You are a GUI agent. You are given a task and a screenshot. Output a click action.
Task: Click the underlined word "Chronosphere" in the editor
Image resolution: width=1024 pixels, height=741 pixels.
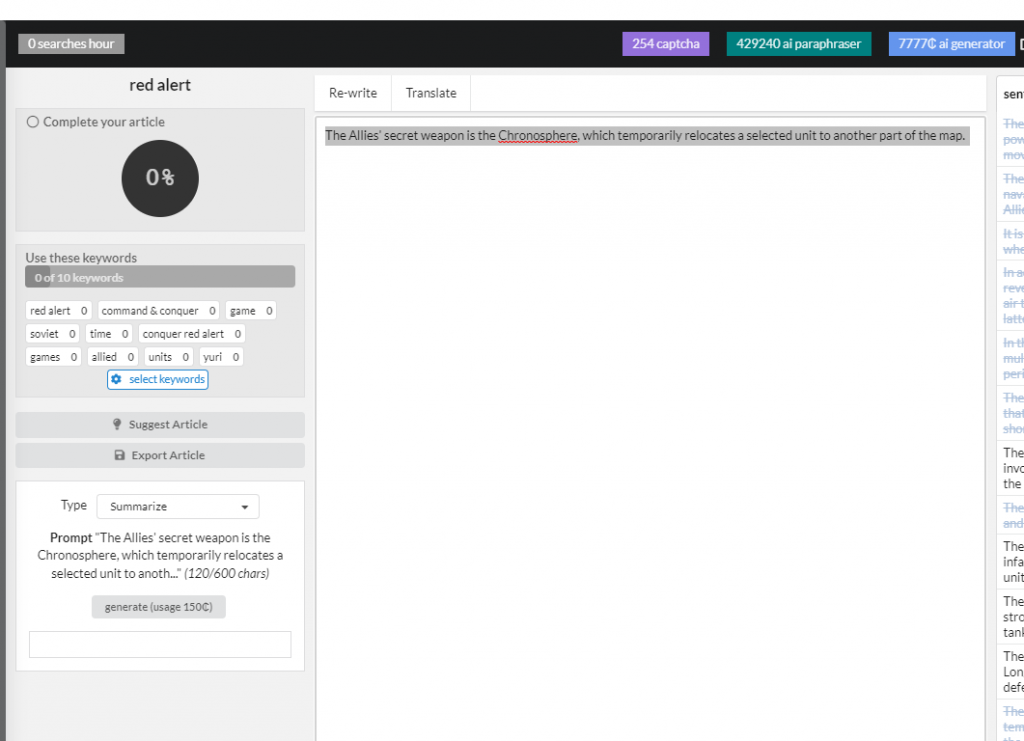click(x=537, y=136)
